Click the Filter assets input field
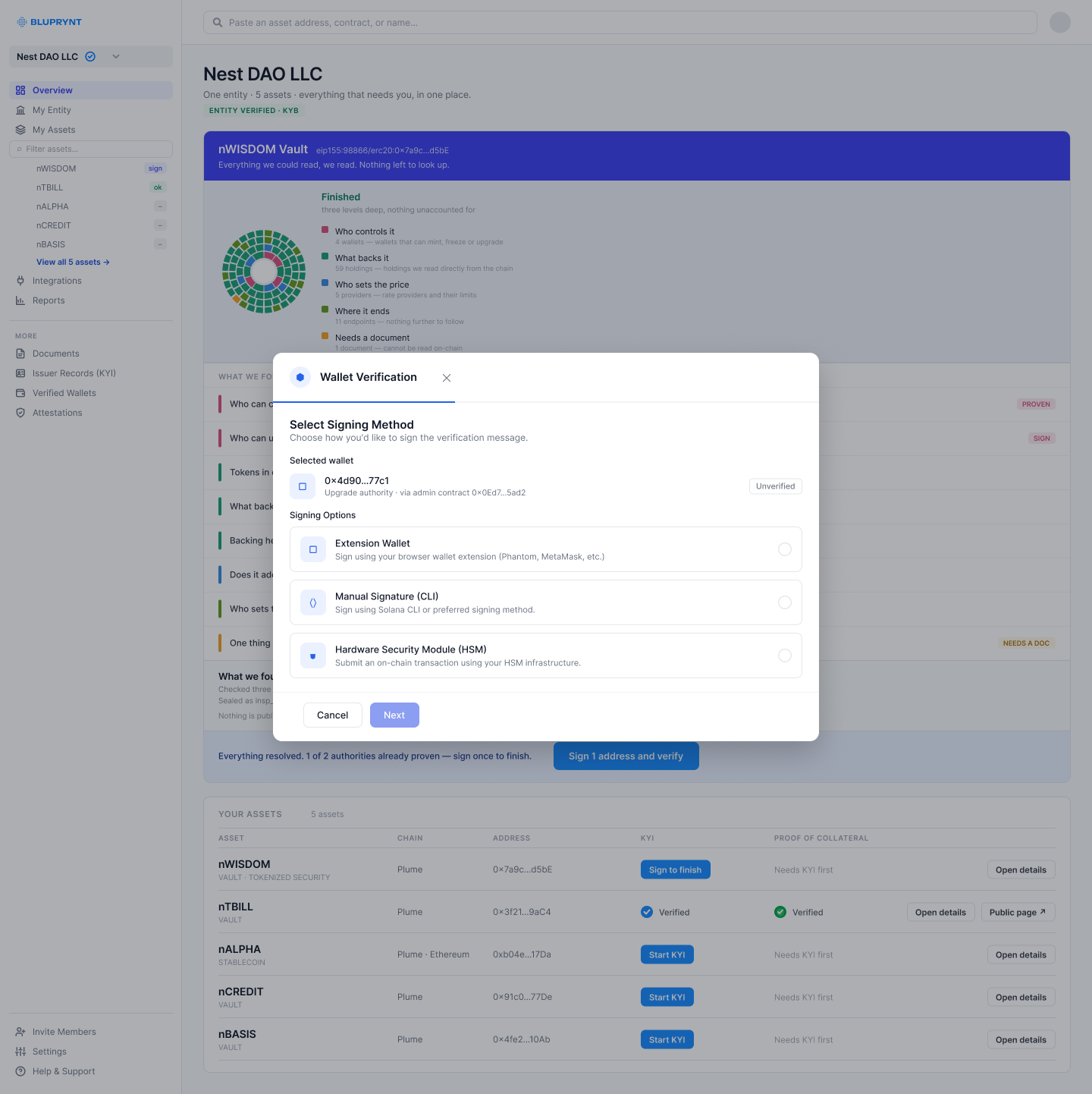Image resolution: width=1092 pixels, height=1094 pixels. coord(91,149)
